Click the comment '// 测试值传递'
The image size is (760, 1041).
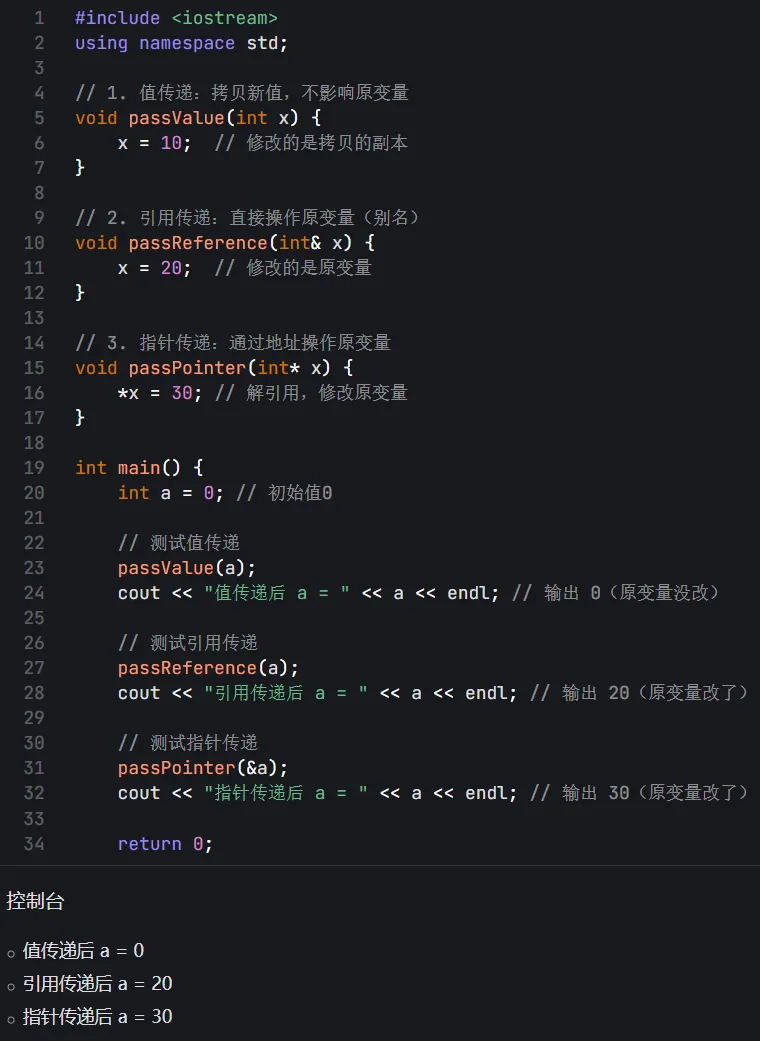point(179,543)
